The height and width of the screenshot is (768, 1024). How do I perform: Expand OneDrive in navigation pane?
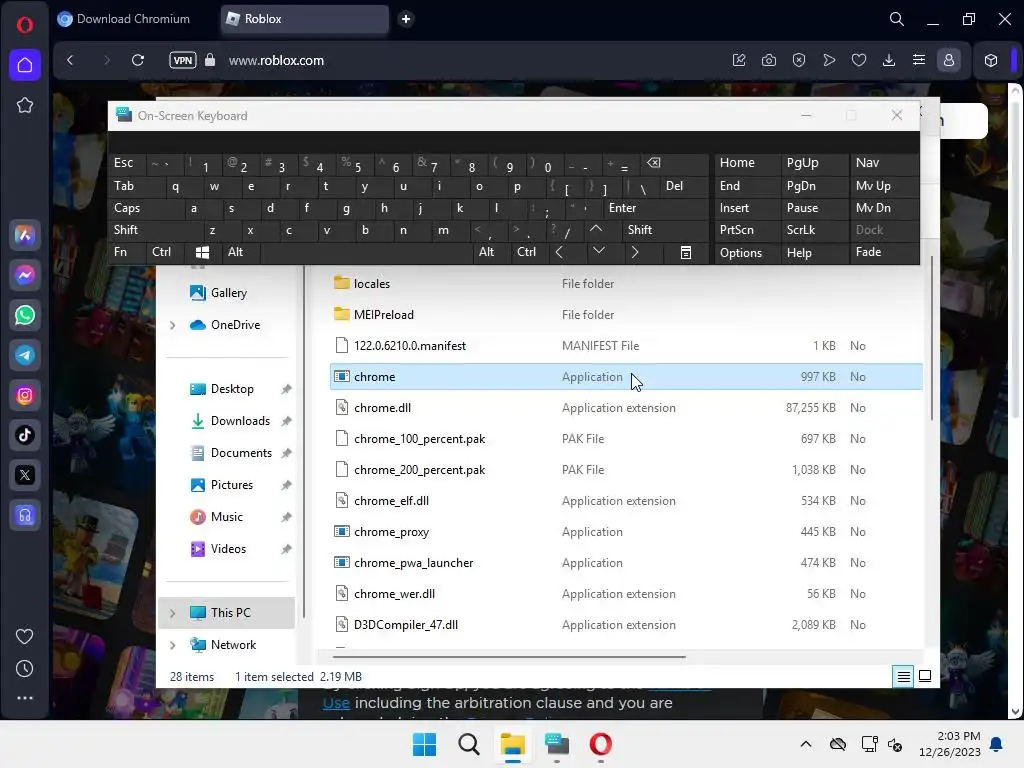click(172, 325)
